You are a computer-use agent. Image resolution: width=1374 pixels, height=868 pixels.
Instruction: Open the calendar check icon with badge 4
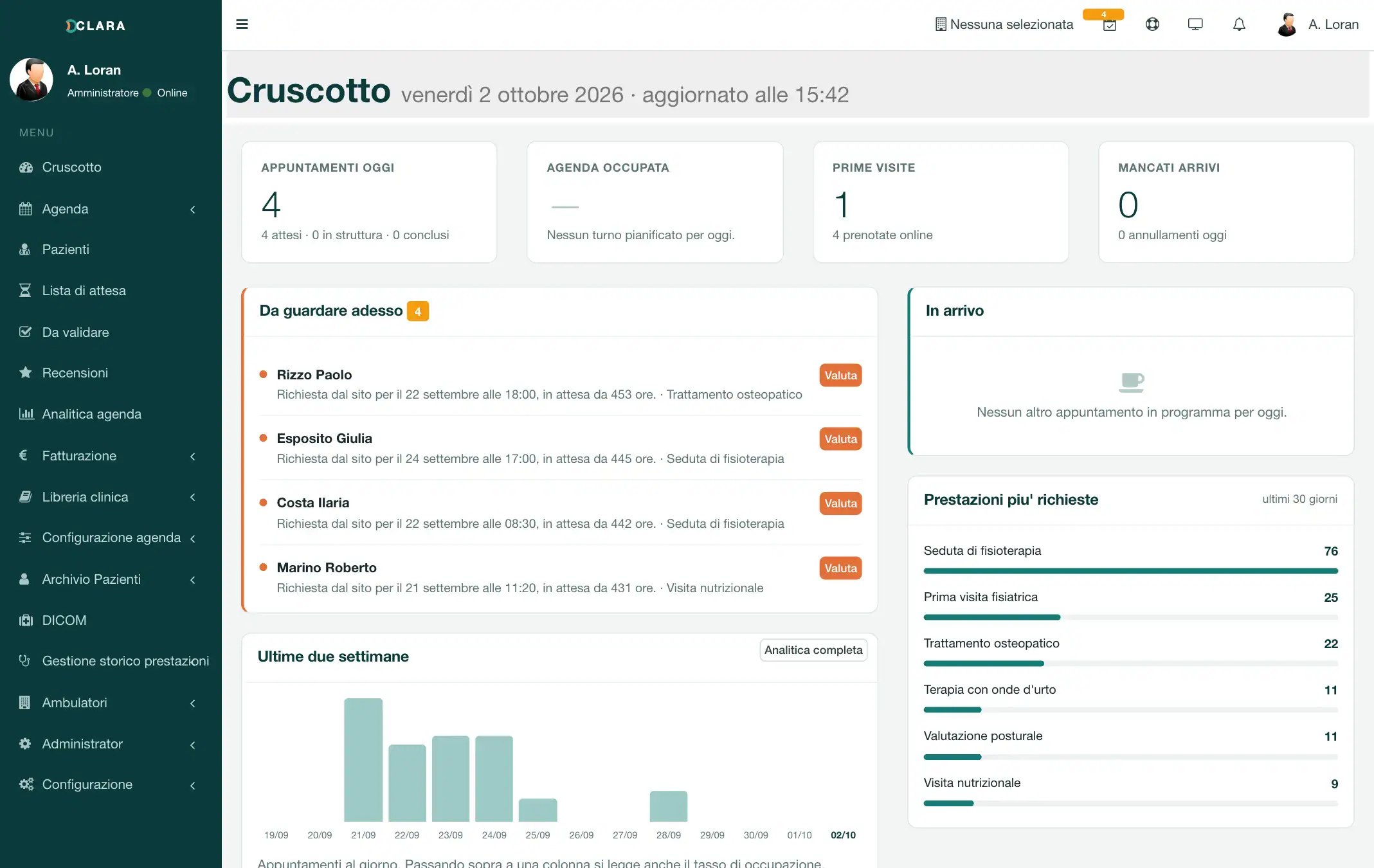(x=1109, y=24)
